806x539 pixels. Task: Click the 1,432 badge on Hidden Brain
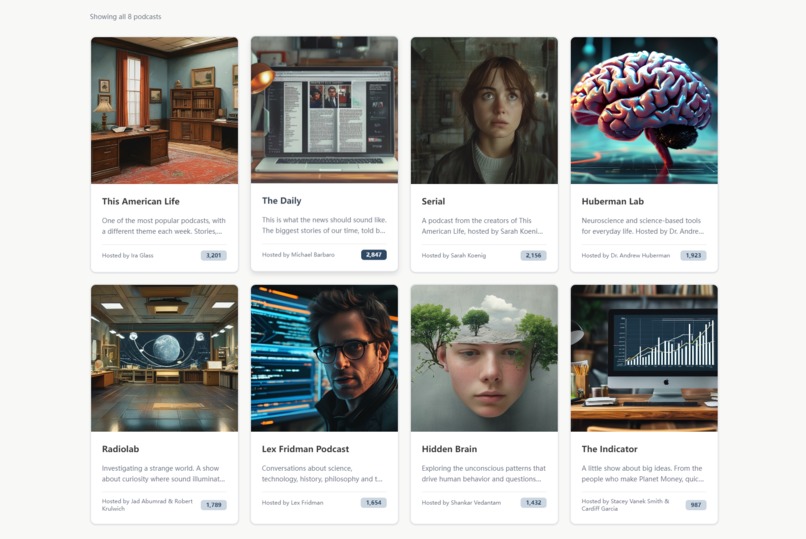pos(534,503)
